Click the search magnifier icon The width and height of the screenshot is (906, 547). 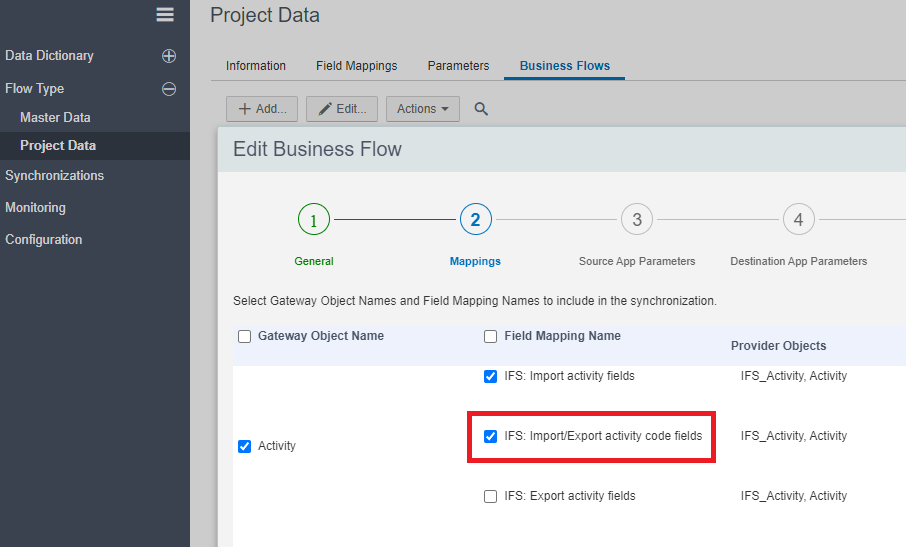click(481, 109)
